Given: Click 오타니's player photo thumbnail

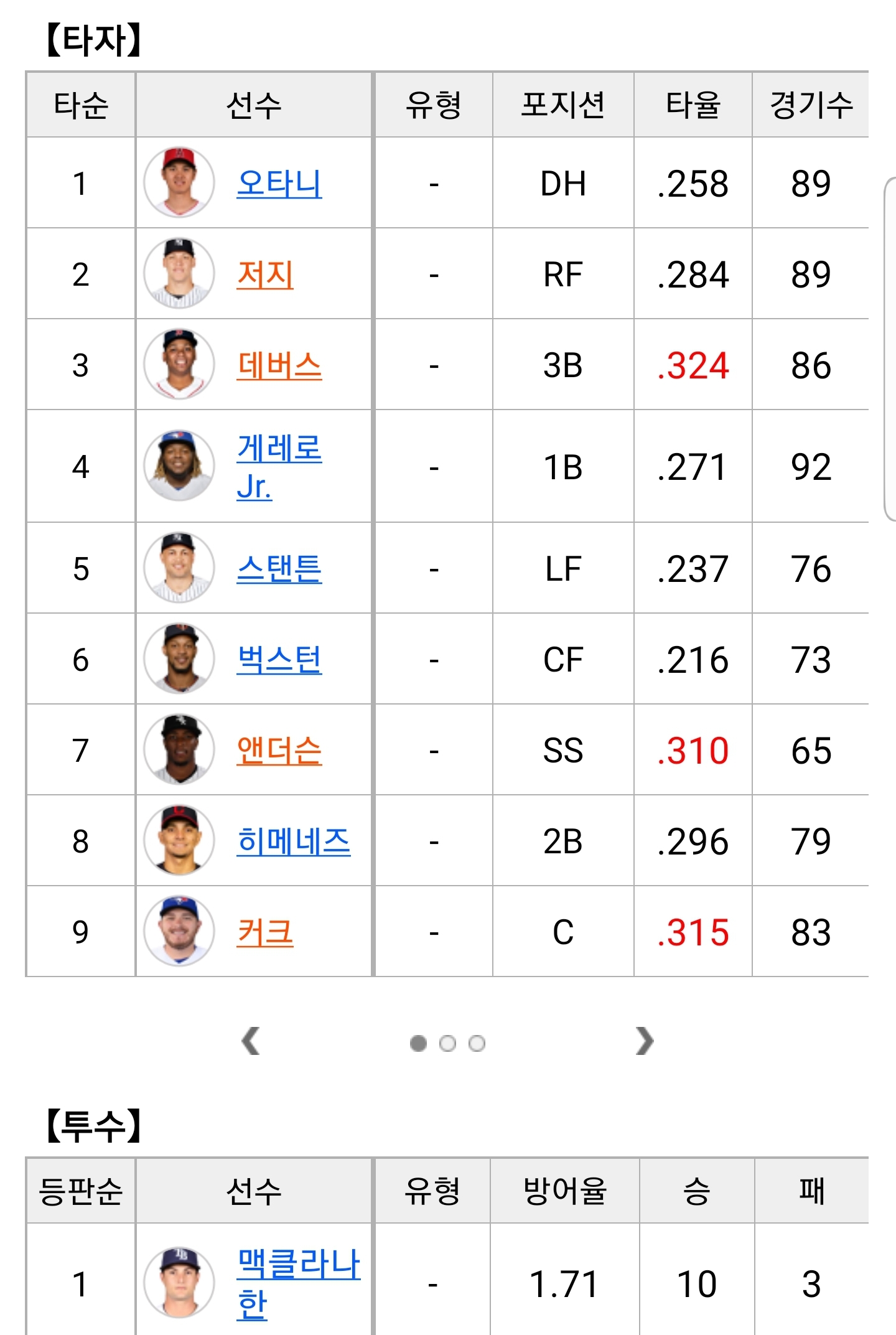Looking at the screenshot, I should [x=179, y=182].
